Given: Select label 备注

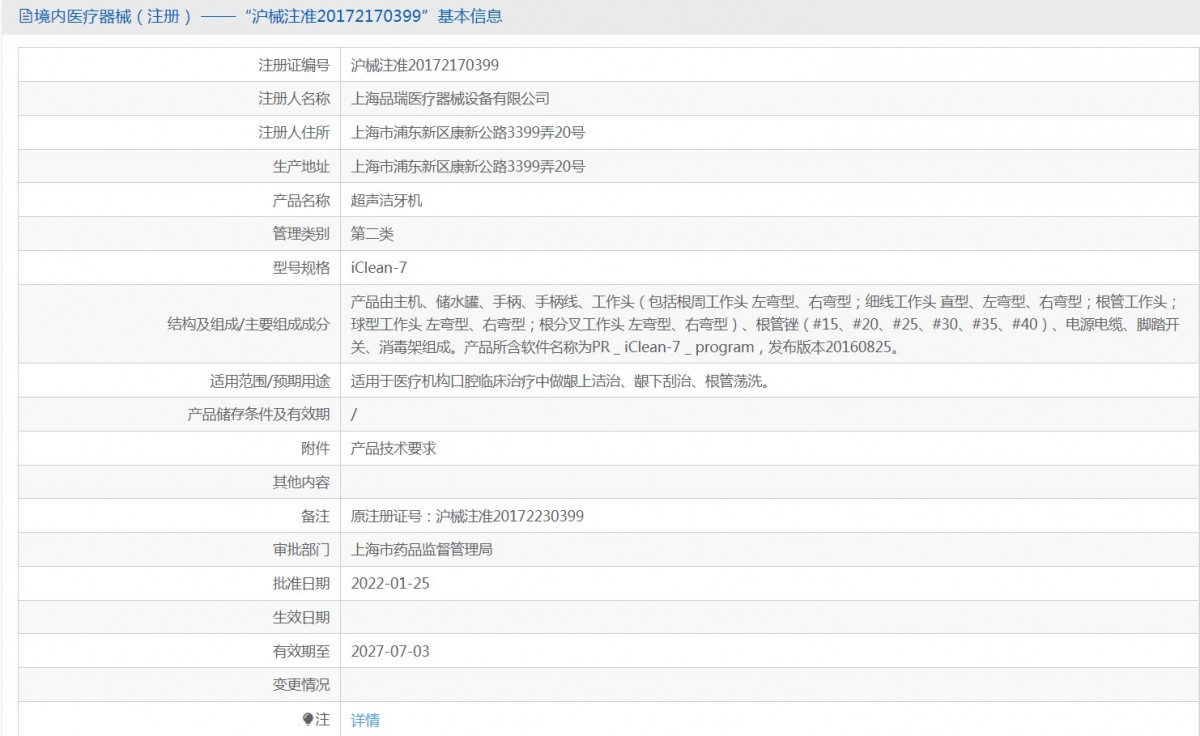Looking at the screenshot, I should point(315,516).
